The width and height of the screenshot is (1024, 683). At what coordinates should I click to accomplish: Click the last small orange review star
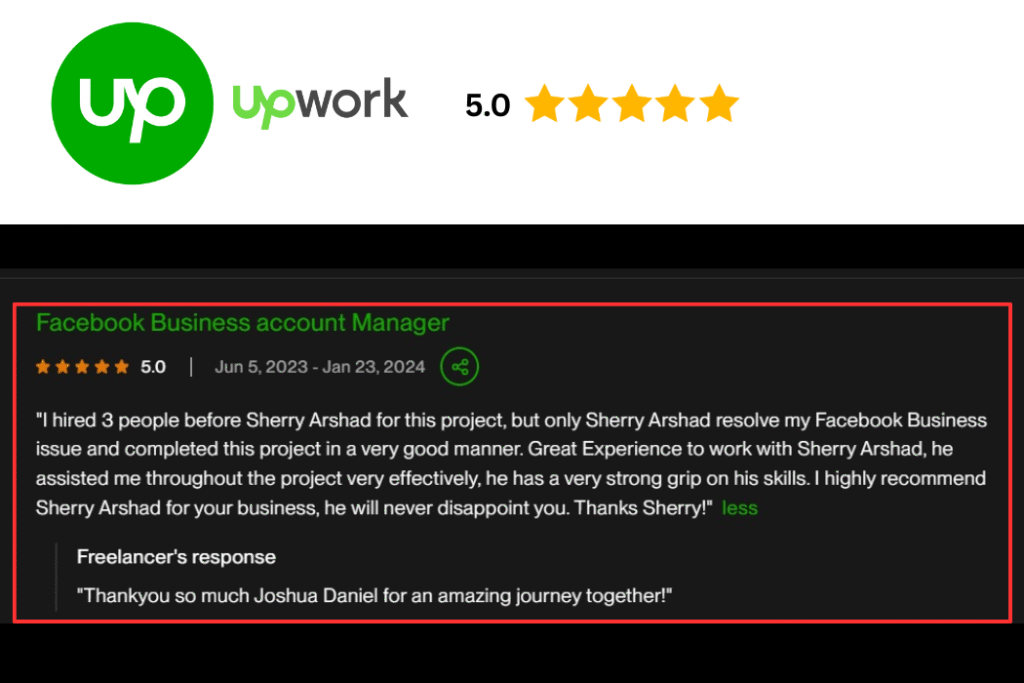click(x=121, y=367)
